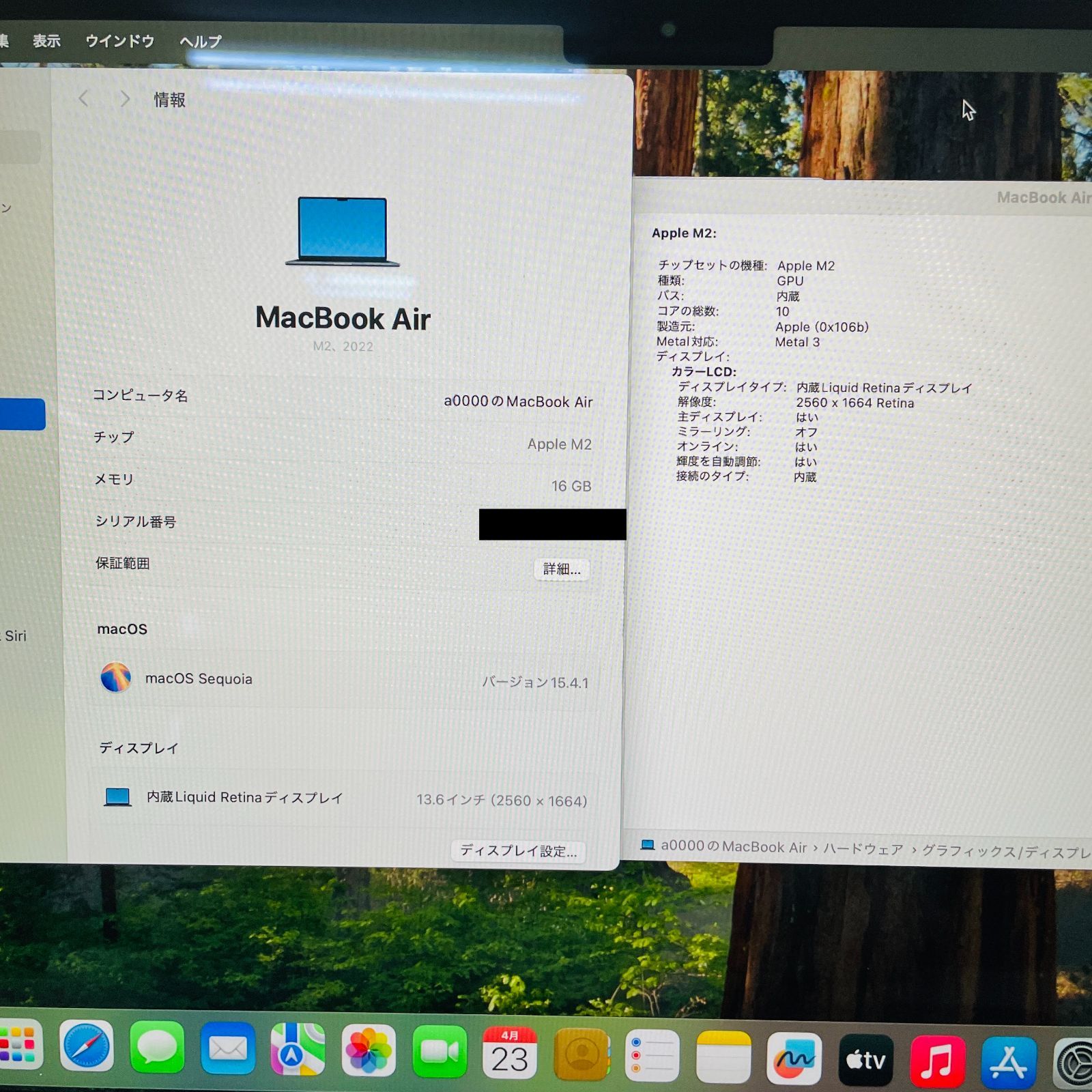This screenshot has width=1092, height=1092.
Task: Go forward with the right chevron
Action: point(124,99)
